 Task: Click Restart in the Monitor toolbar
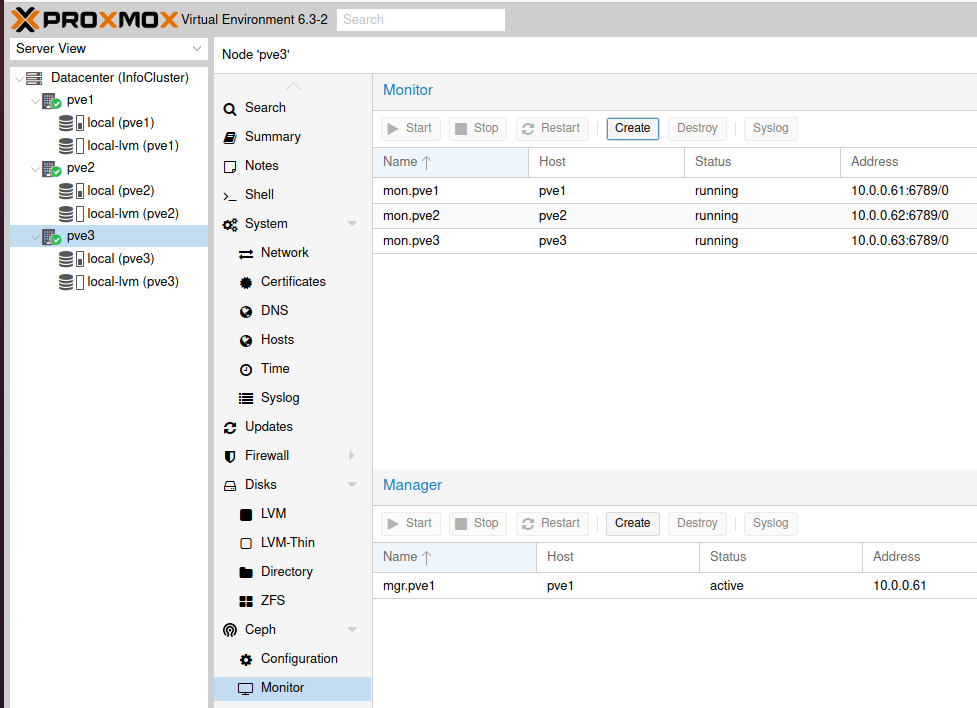[x=552, y=128]
